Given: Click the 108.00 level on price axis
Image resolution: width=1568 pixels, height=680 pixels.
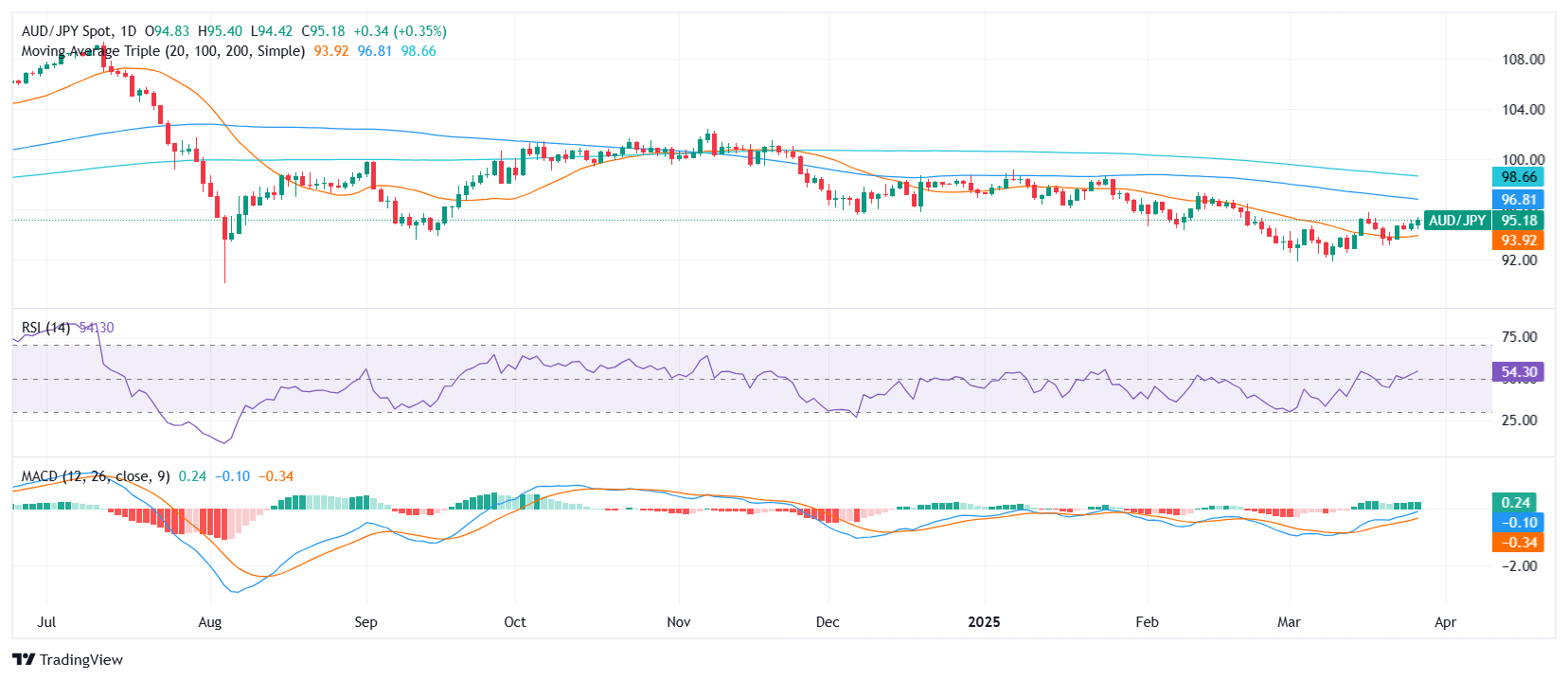Looking at the screenshot, I should 1523,60.
